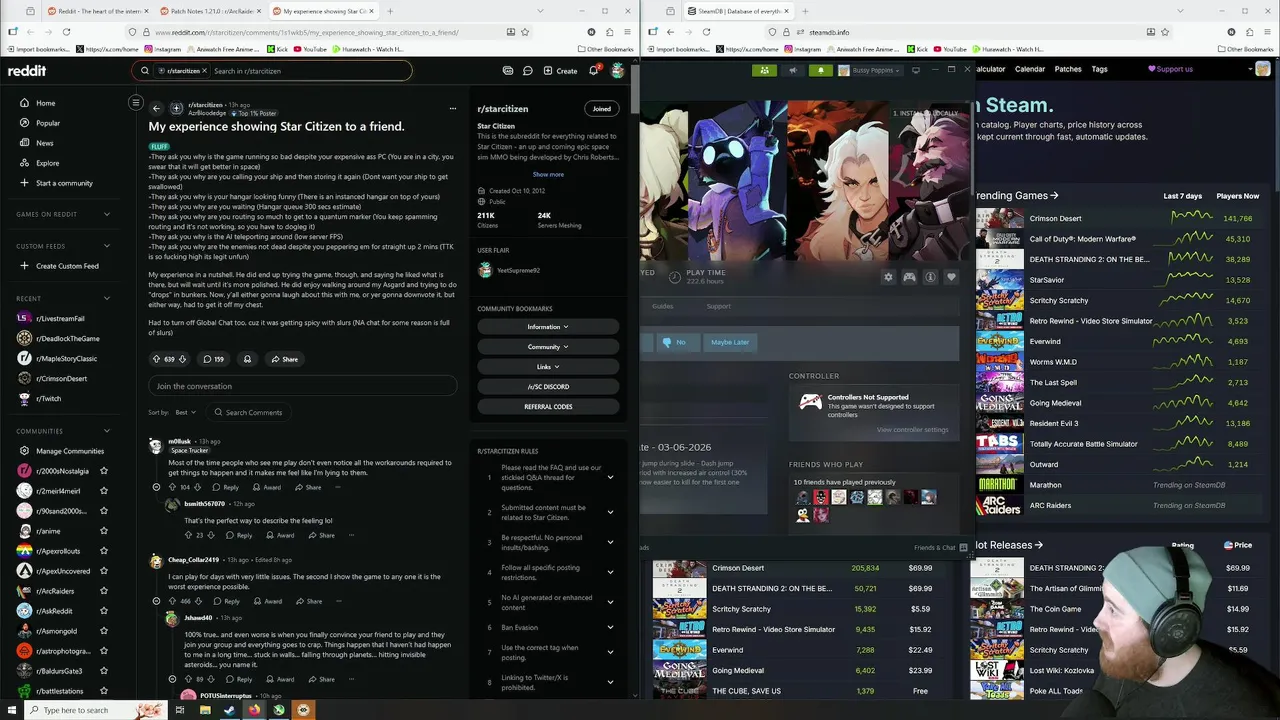Open the Sort by Best dropdown
The image size is (1280, 720).
[x=184, y=412]
